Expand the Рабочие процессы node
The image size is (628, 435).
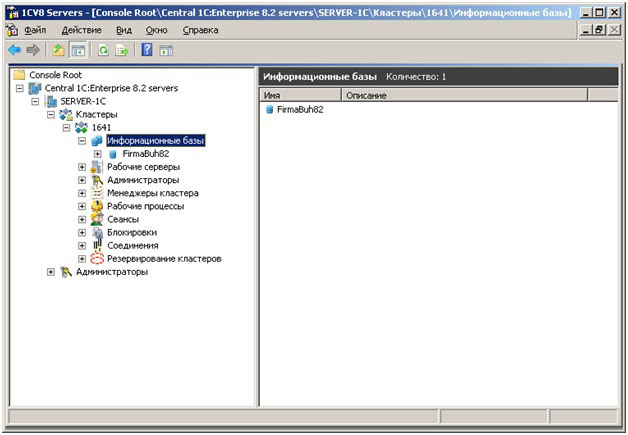tap(82, 206)
